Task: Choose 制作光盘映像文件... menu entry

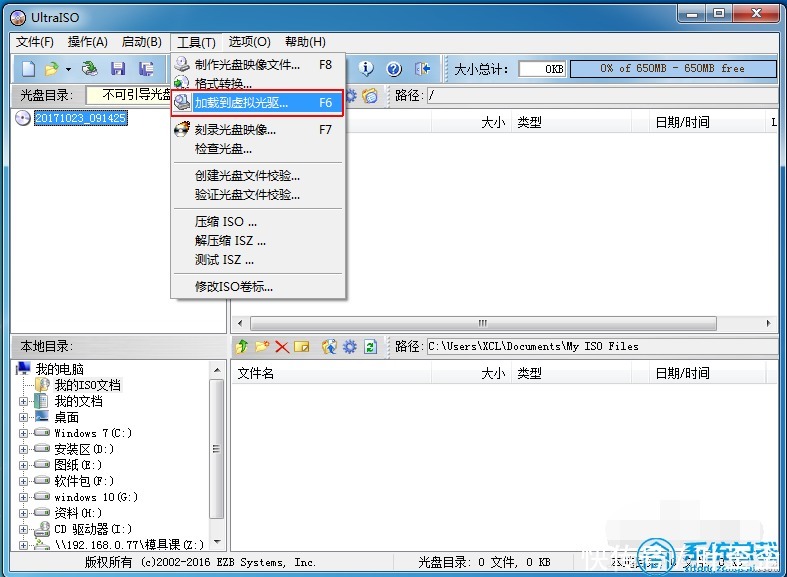Action: (257, 65)
